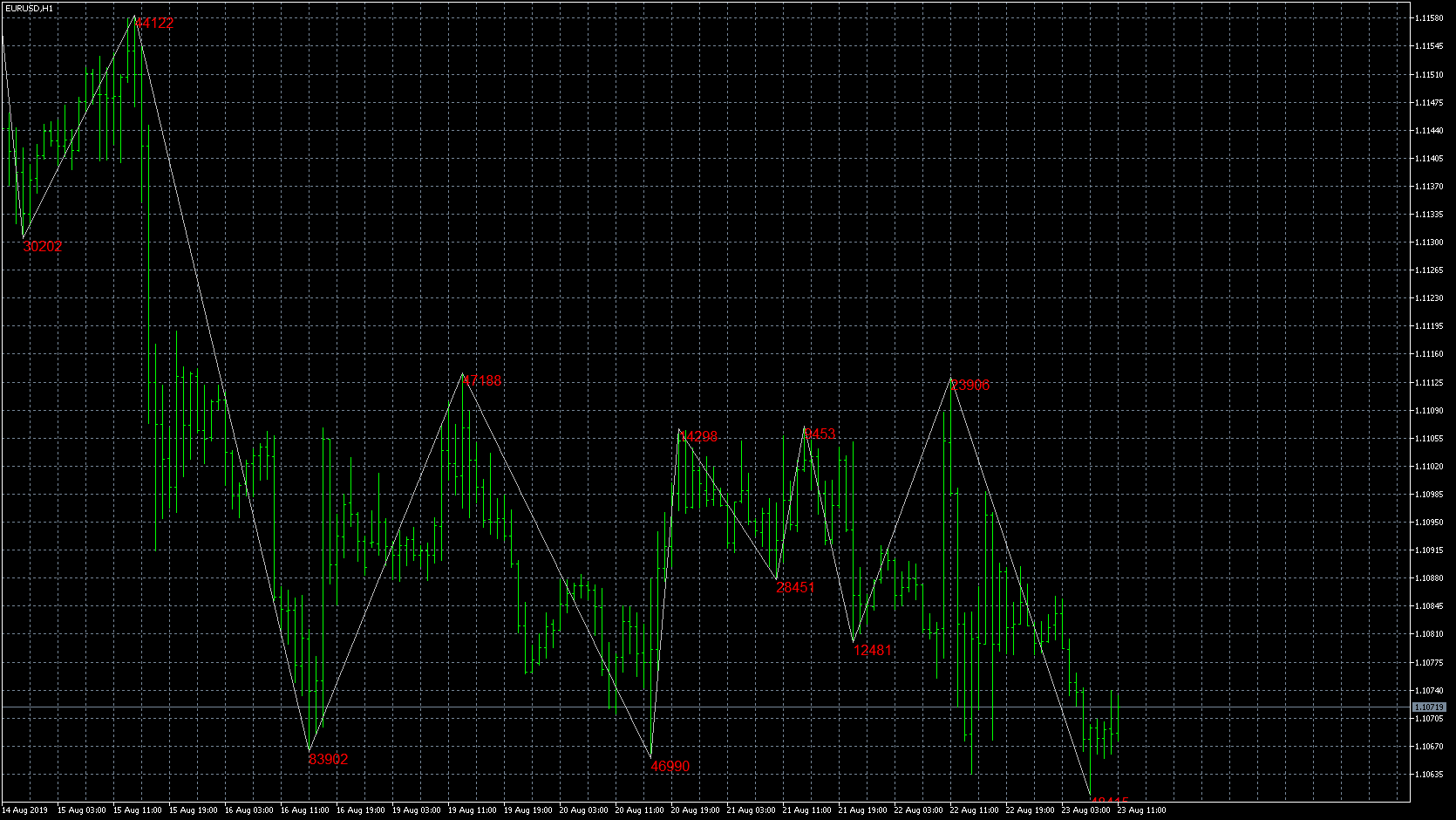1456x820 pixels.
Task: Click the 1.11510 price axis label
Action: click(x=1429, y=75)
